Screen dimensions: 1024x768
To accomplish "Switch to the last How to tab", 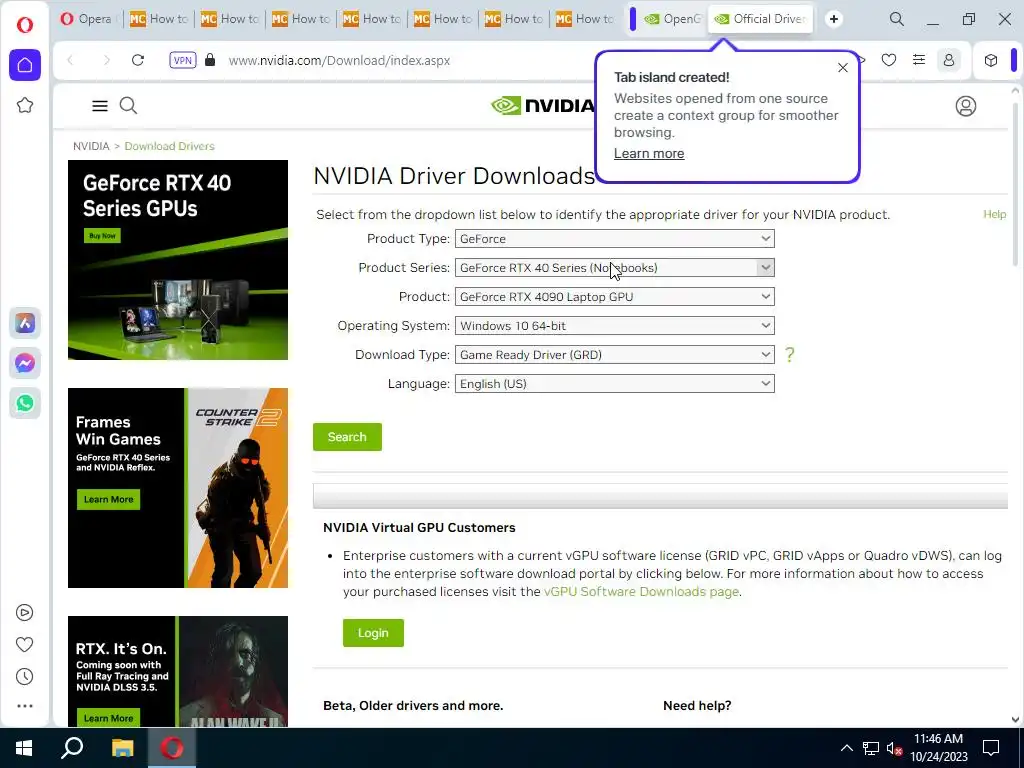I will pos(585,19).
